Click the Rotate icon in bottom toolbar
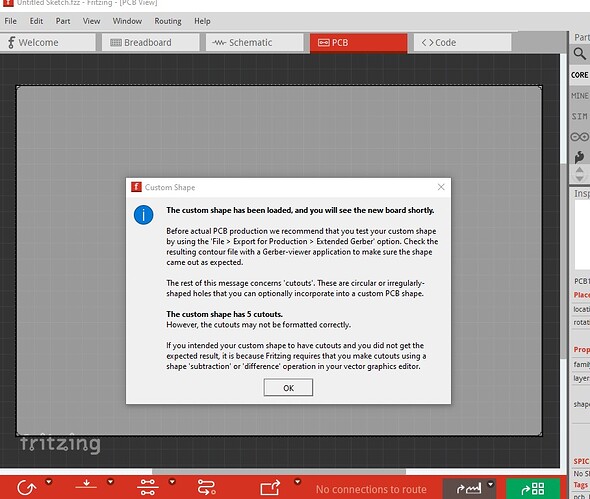Screen dimensions: 590x499 [27, 488]
